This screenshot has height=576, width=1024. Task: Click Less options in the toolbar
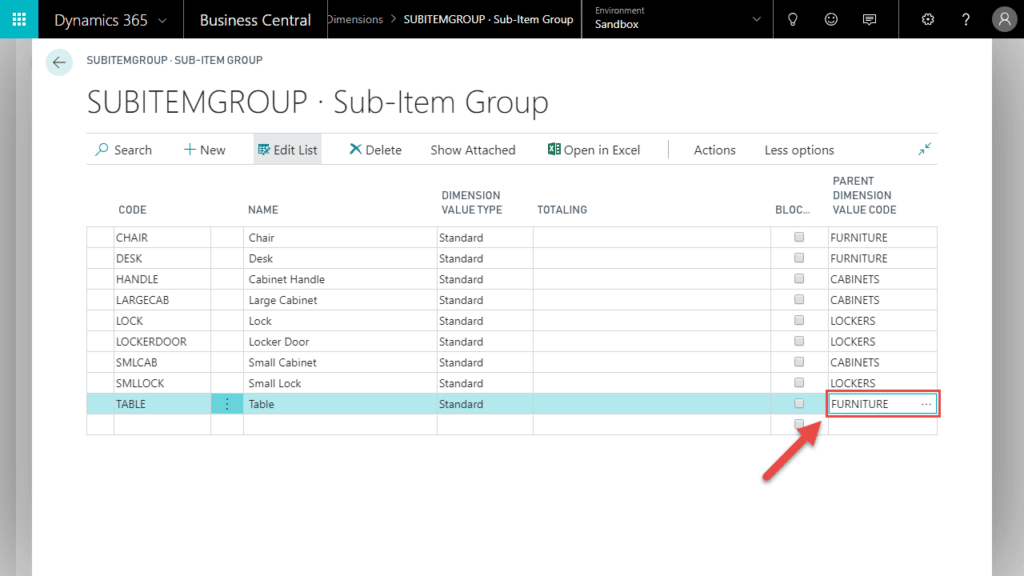[x=799, y=150]
